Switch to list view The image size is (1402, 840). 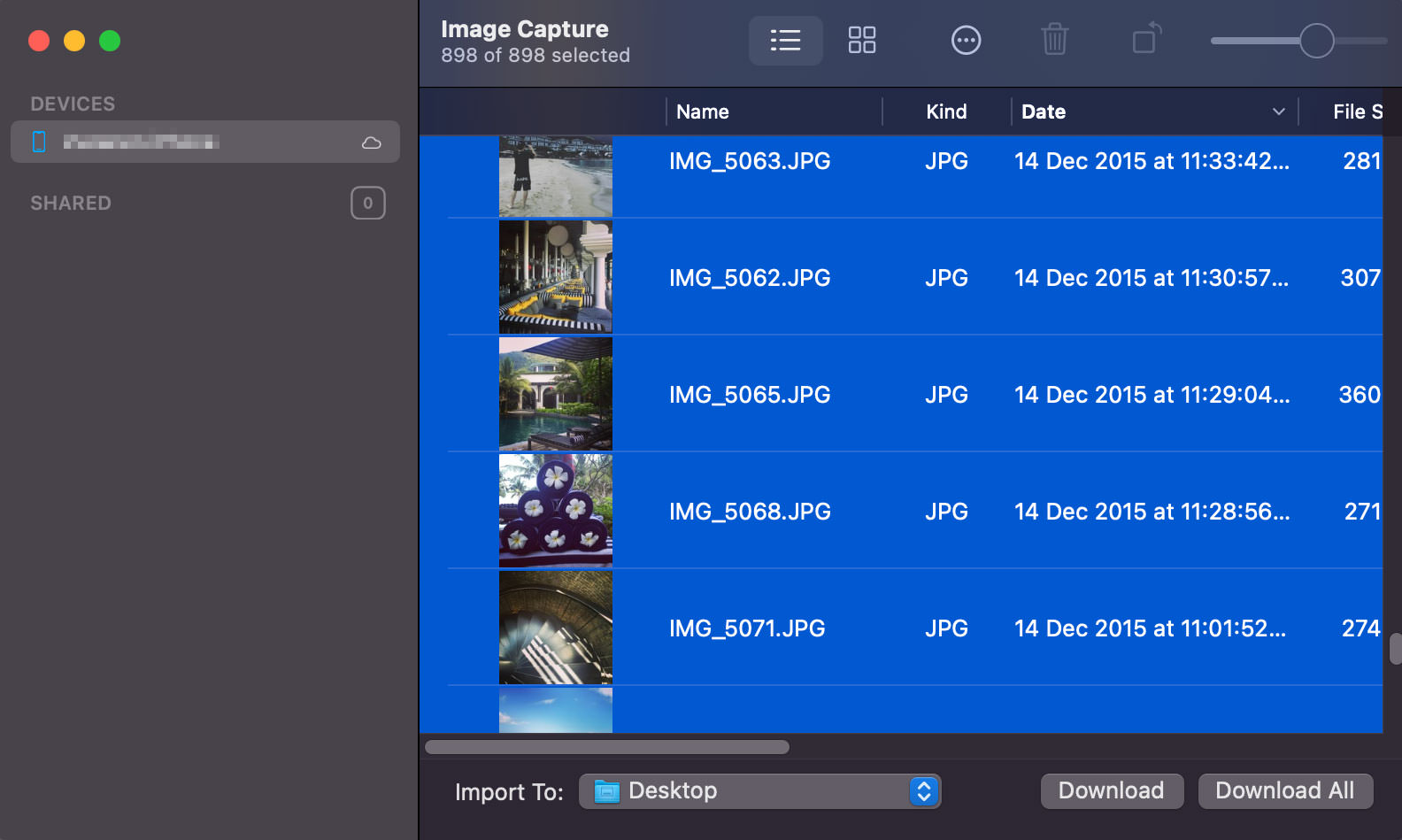point(785,41)
